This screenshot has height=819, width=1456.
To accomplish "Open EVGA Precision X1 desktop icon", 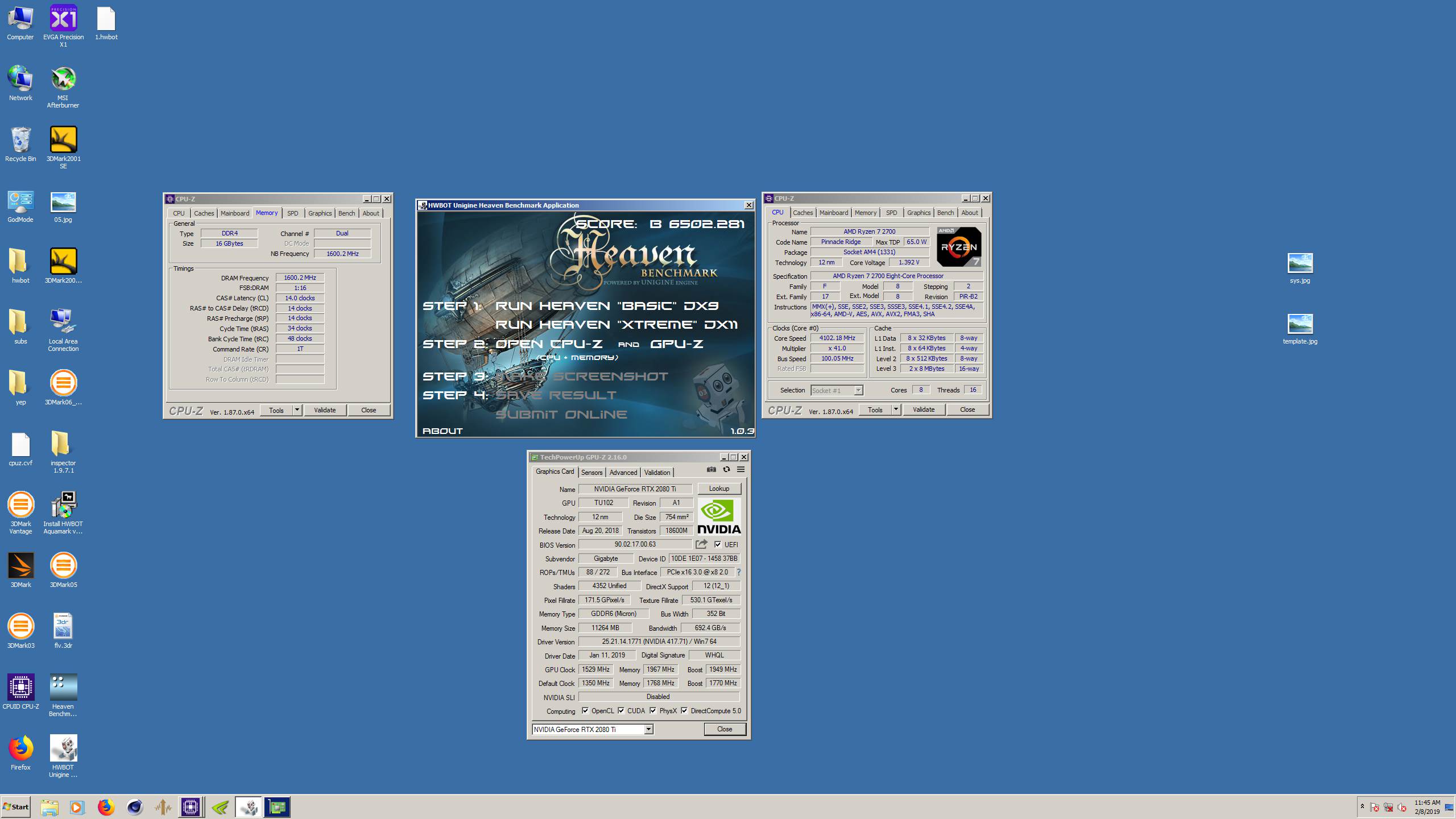I will [63, 26].
